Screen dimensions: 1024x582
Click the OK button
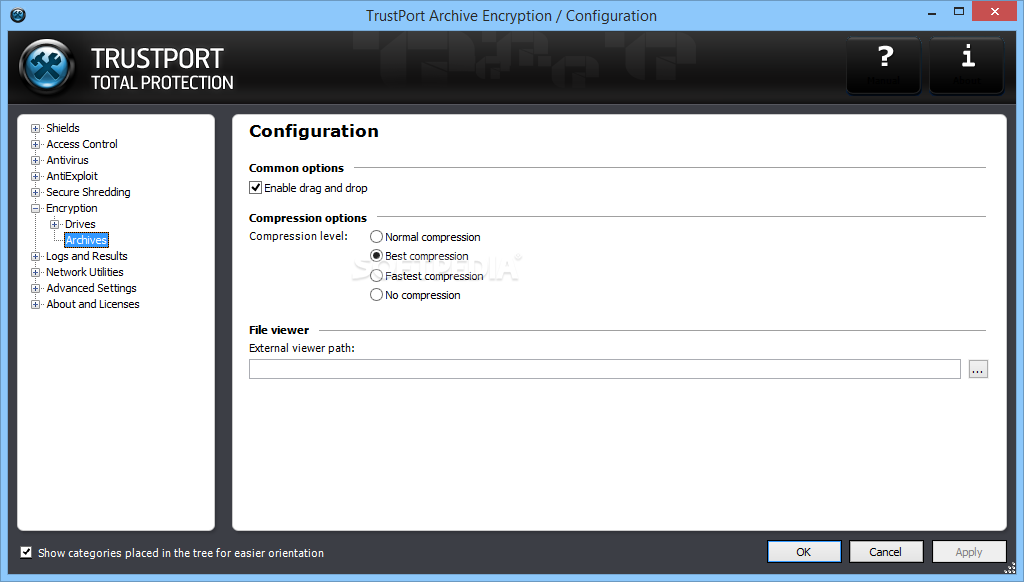[804, 552]
